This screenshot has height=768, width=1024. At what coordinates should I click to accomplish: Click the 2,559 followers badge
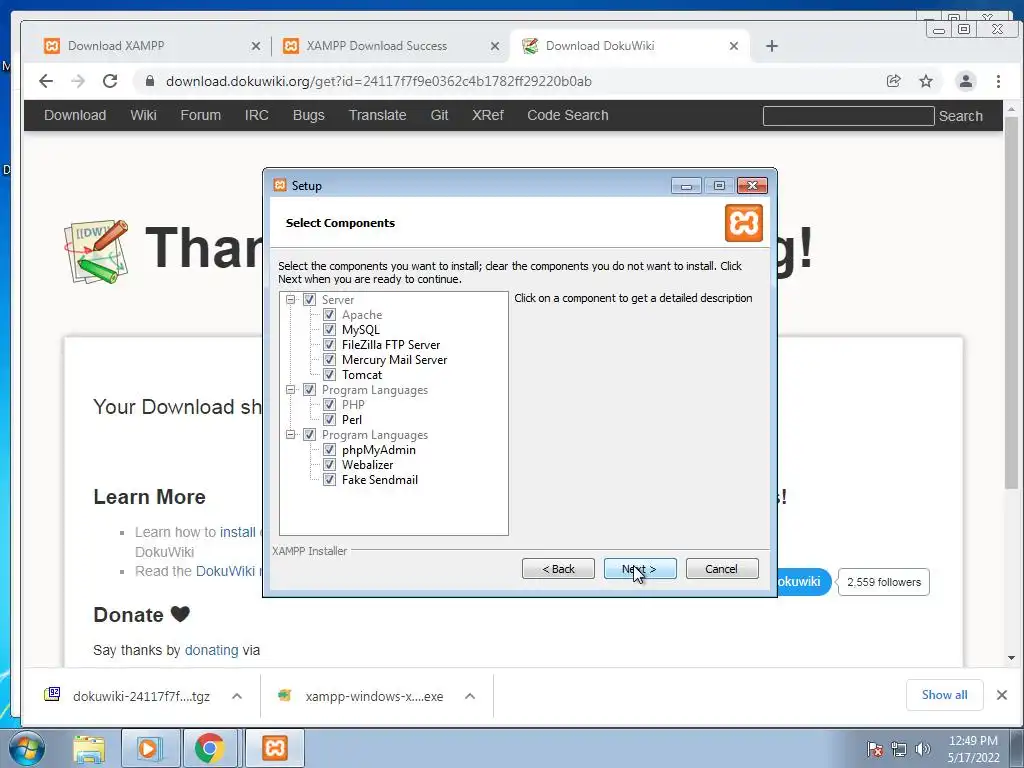pyautogui.click(x=884, y=582)
